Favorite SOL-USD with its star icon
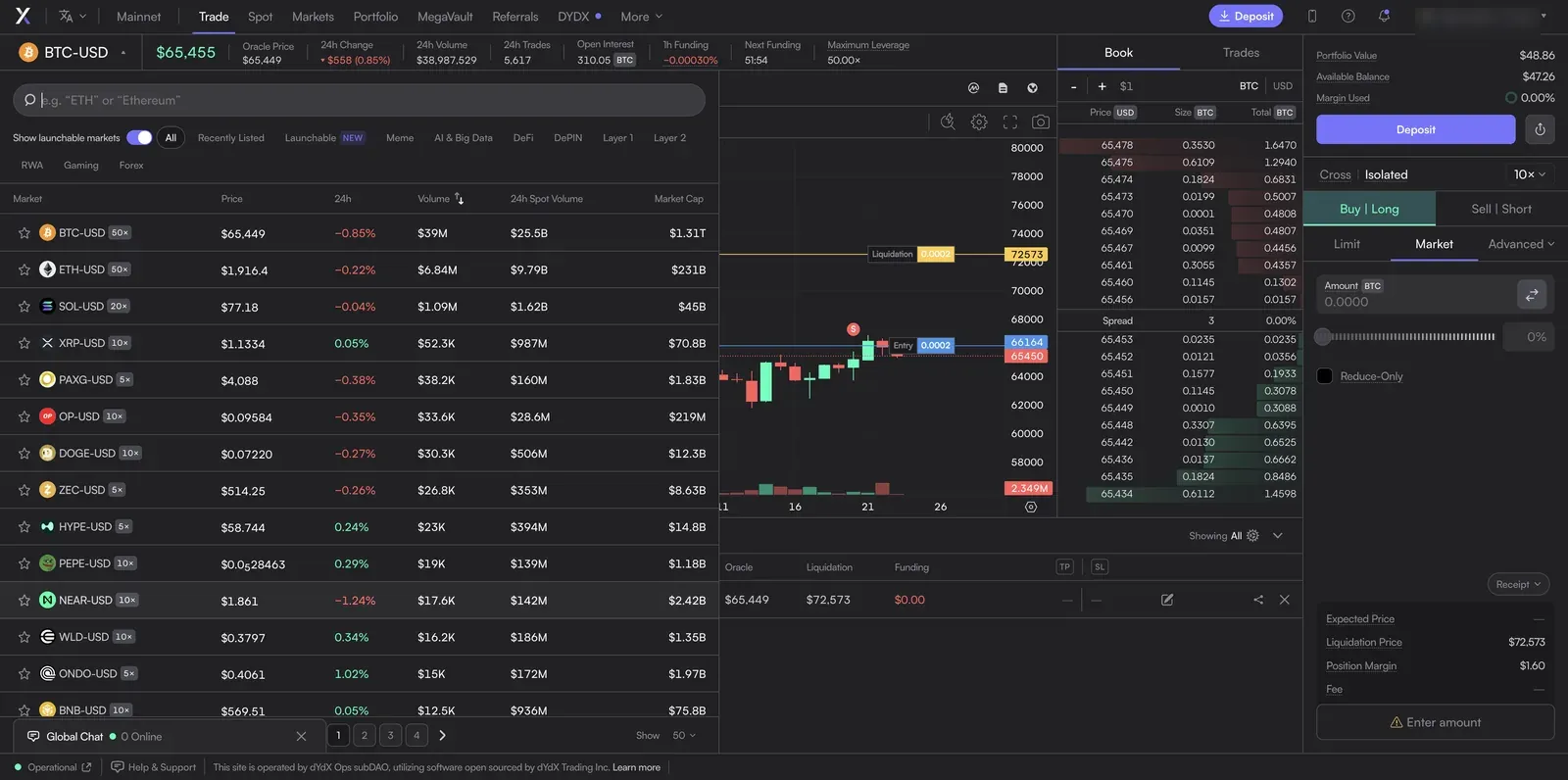Screen dimensions: 1568x780 (x=24, y=307)
